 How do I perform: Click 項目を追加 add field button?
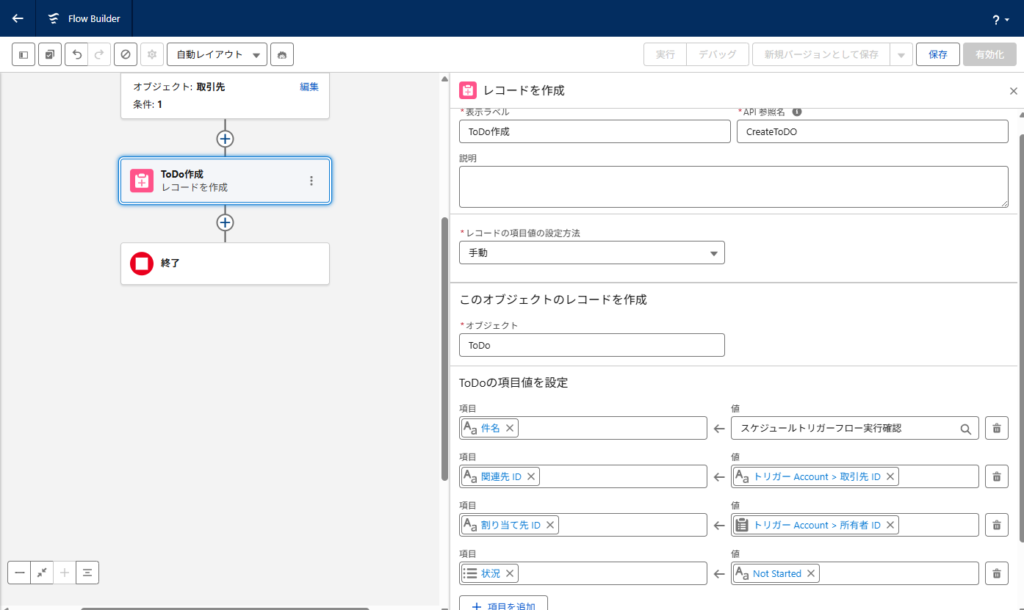tap(504, 604)
